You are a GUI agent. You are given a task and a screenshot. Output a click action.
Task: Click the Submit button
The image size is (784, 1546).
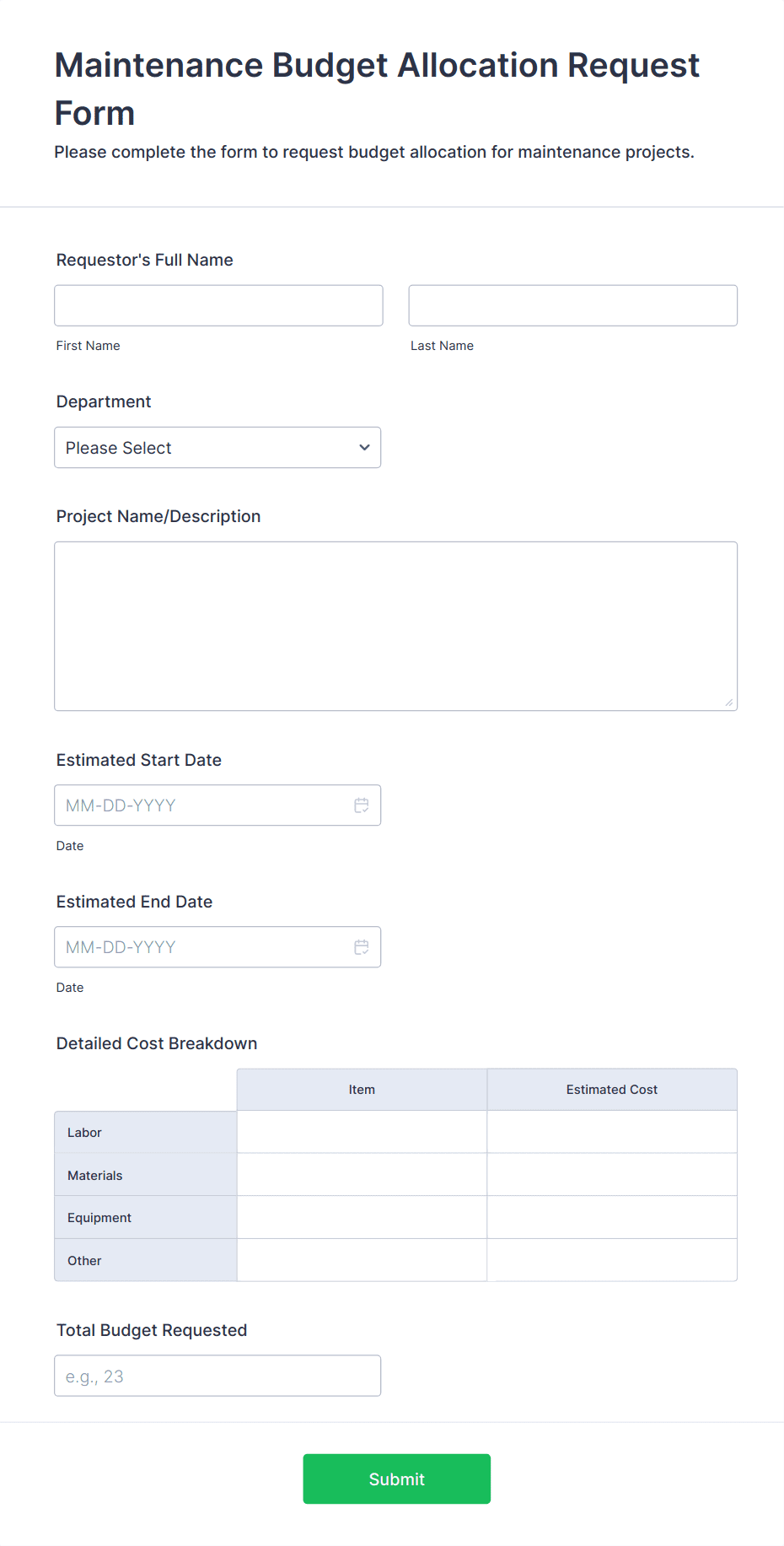[396, 1479]
